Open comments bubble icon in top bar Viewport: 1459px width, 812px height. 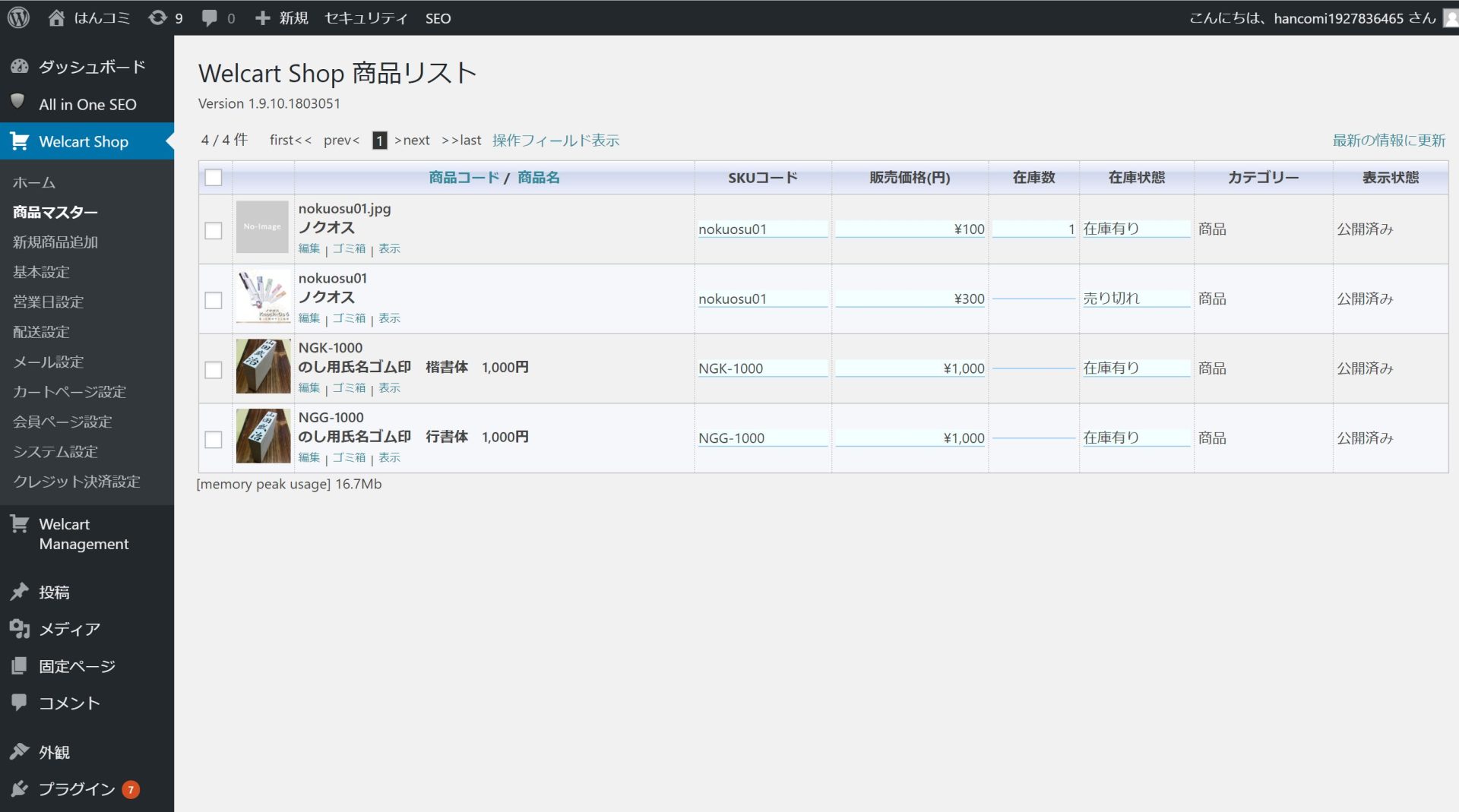coord(210,18)
